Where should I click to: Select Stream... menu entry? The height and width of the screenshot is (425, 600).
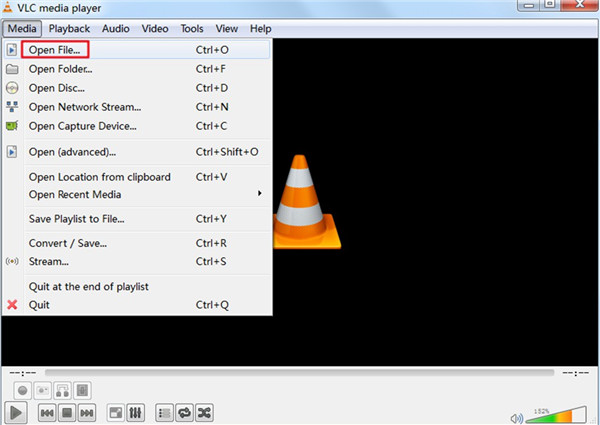(x=137, y=262)
